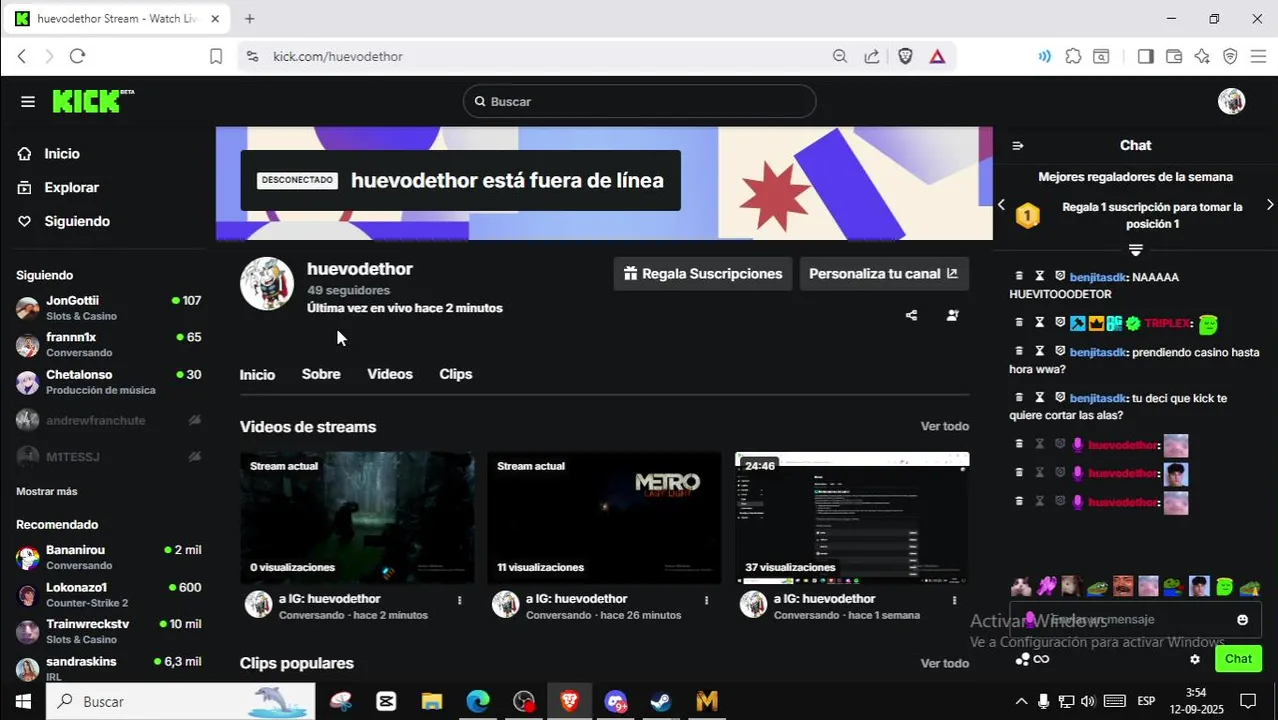Open Bananirou recommended channel
This screenshot has width=1278, height=720.
pos(108,557)
